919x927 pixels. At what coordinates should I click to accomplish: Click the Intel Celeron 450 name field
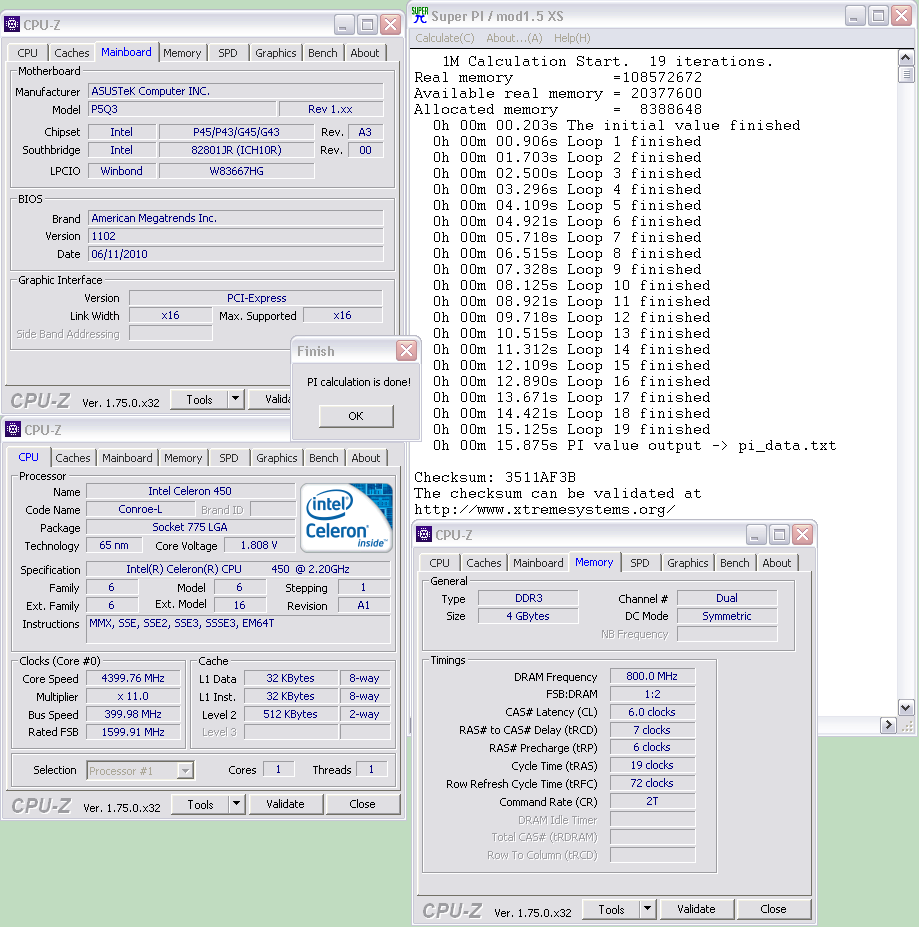[x=190, y=491]
